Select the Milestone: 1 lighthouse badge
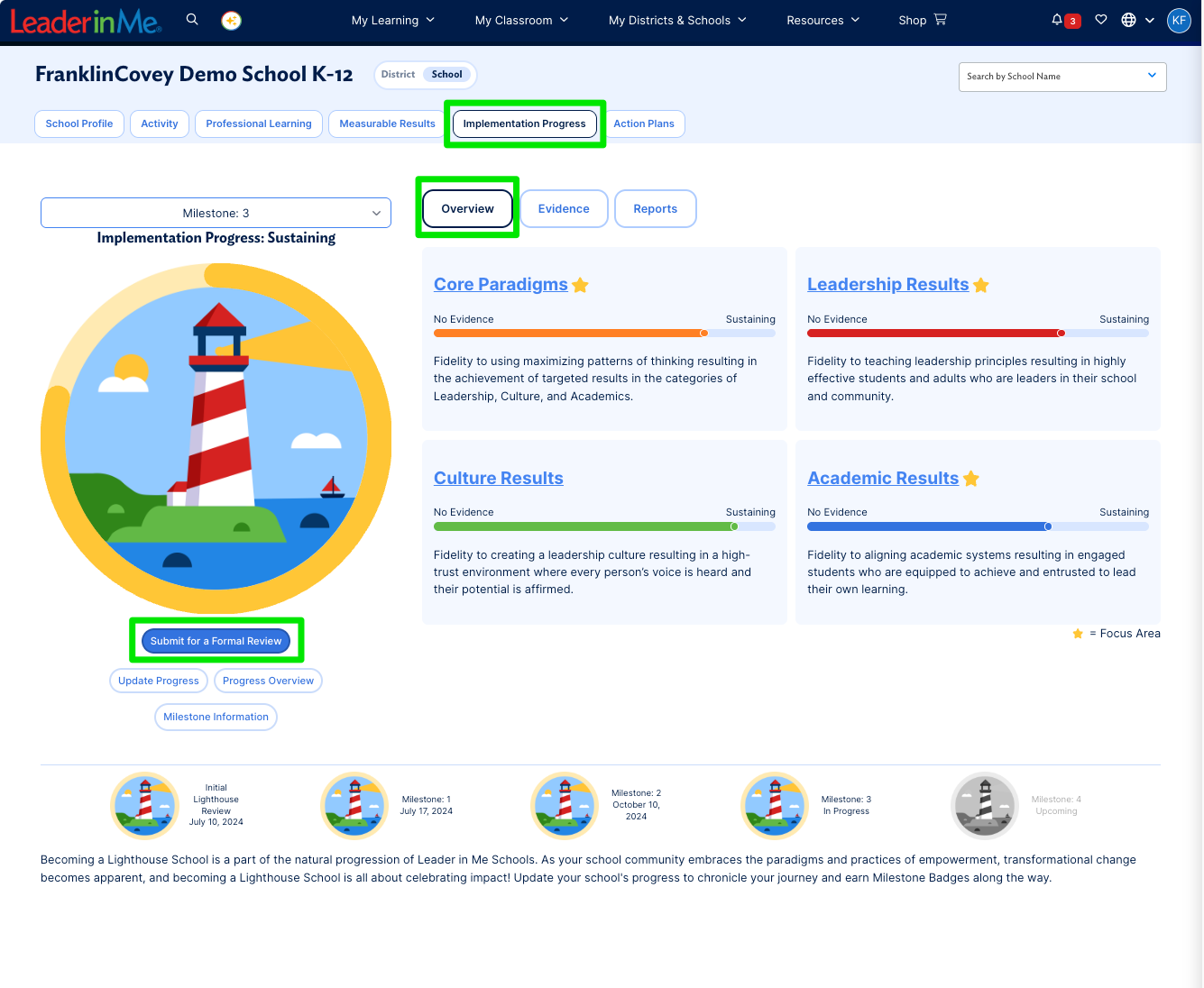 click(355, 805)
